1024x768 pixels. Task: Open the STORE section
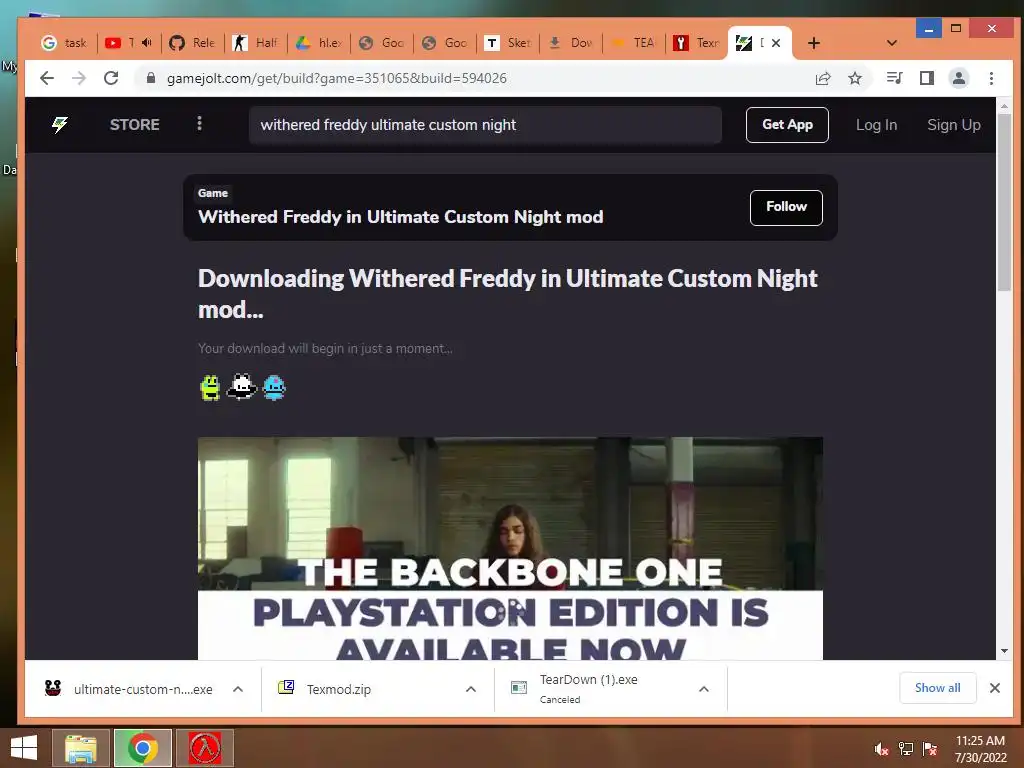pos(135,124)
